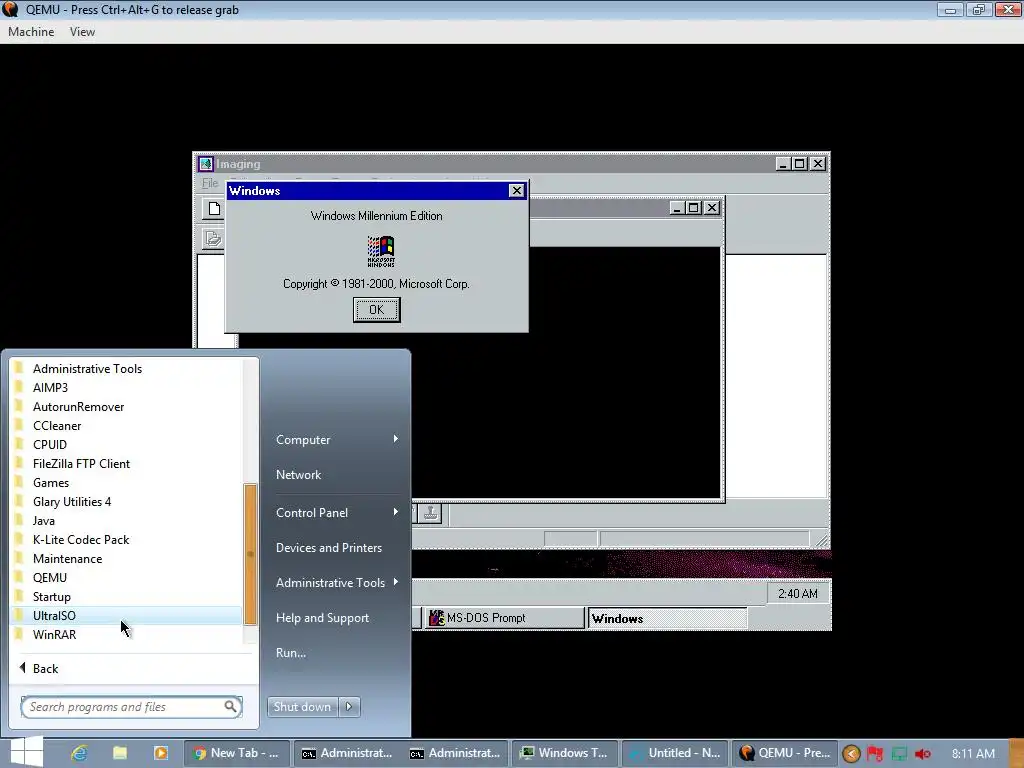Click the New document icon in Imaging
The width and height of the screenshot is (1024, 768).
tap(213, 209)
